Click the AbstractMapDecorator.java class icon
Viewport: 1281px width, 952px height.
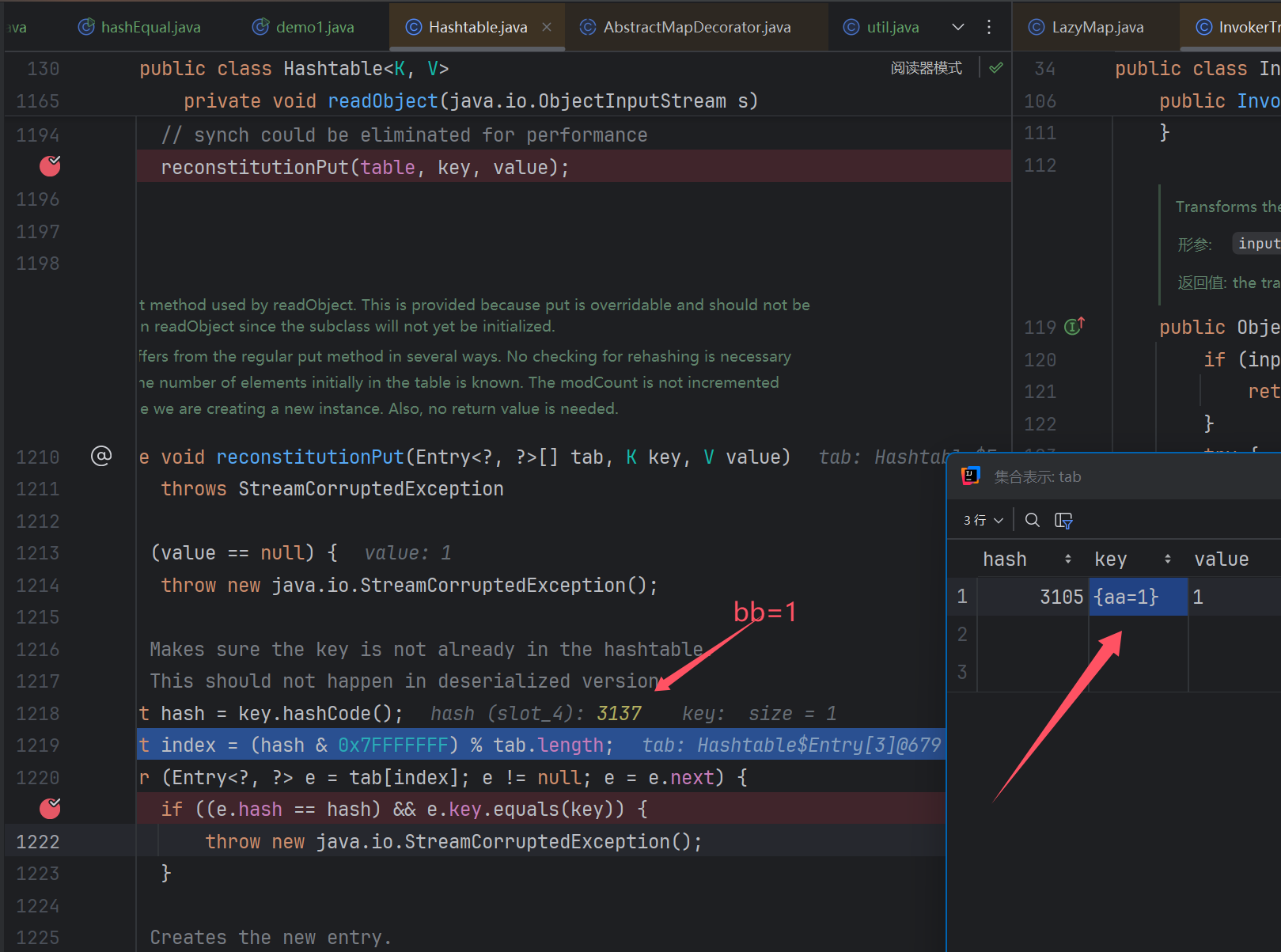(588, 27)
